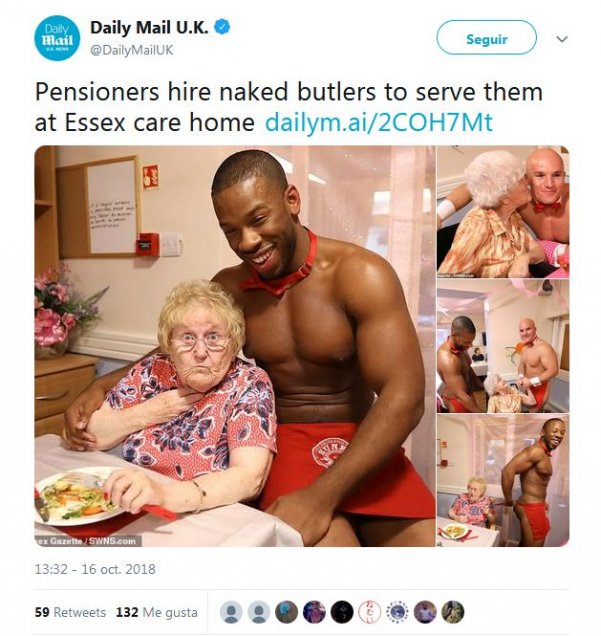Viewport: 601px width, 636px height.
Task: Follow the account with Seguir button
Action: [x=487, y=38]
